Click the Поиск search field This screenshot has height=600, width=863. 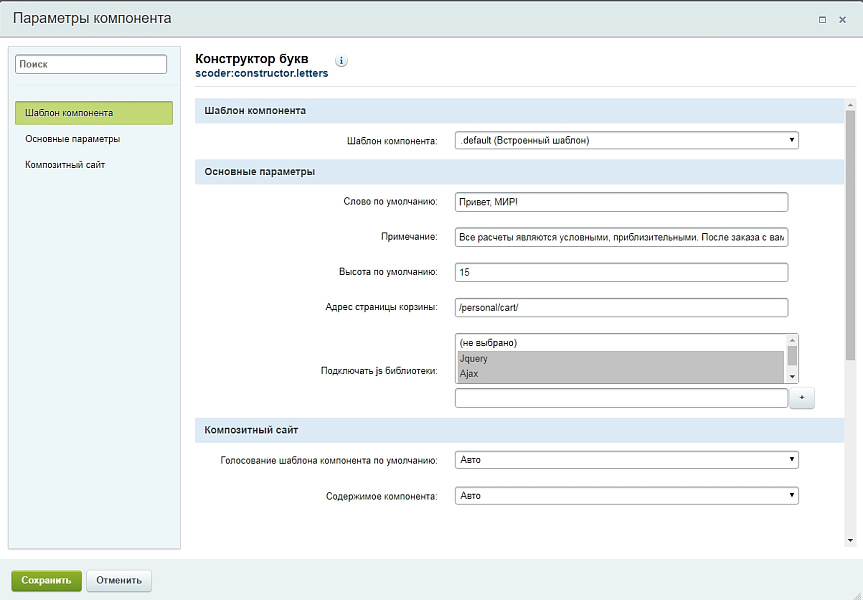pyautogui.click(x=91, y=64)
